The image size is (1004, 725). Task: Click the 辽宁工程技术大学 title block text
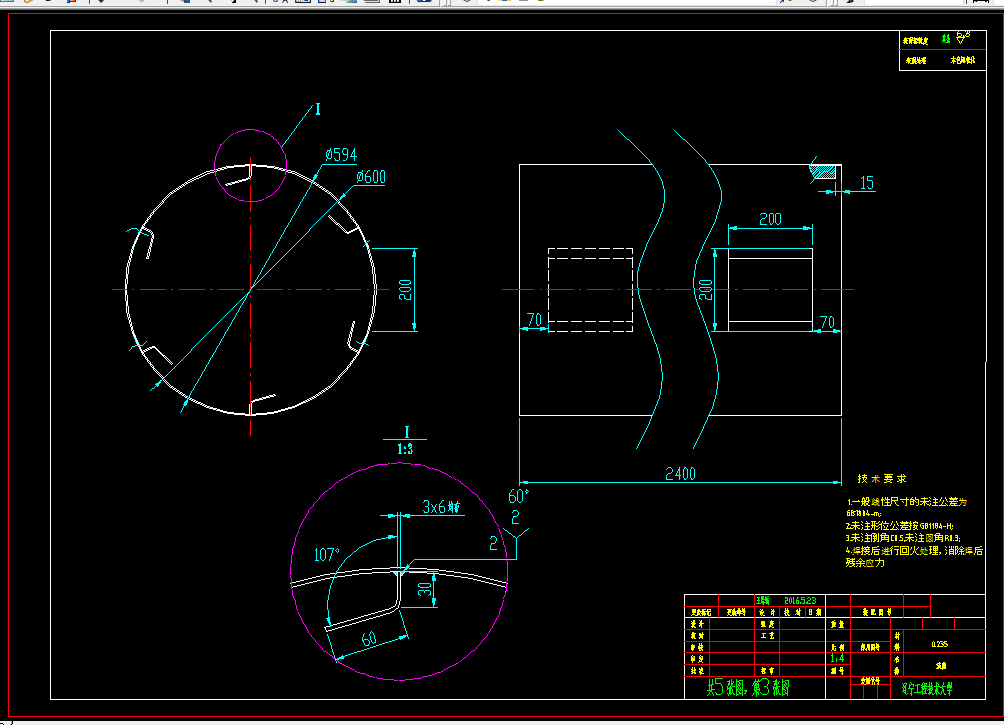pyautogui.click(x=927, y=689)
